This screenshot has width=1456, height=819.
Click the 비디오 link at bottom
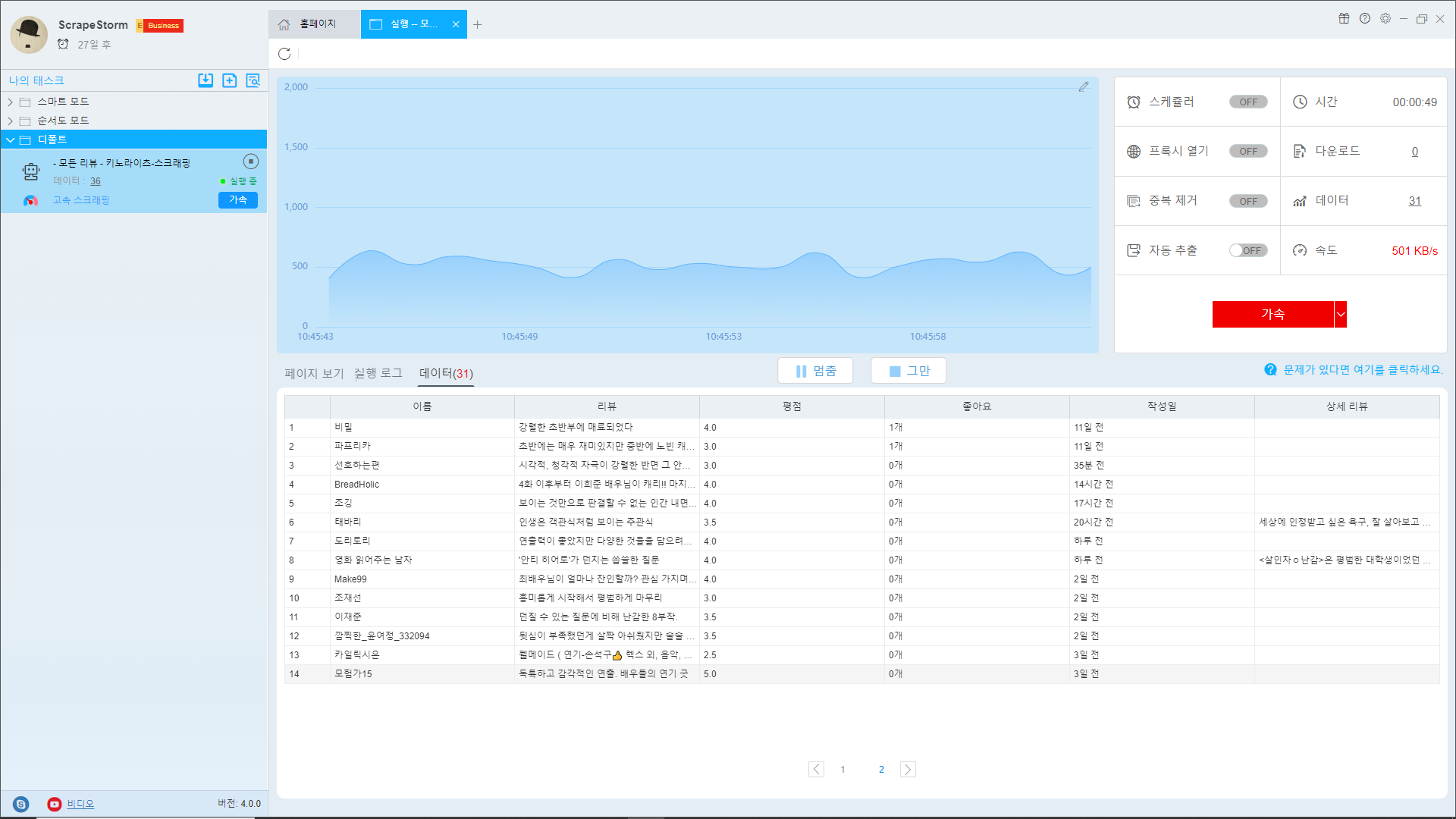(x=80, y=804)
